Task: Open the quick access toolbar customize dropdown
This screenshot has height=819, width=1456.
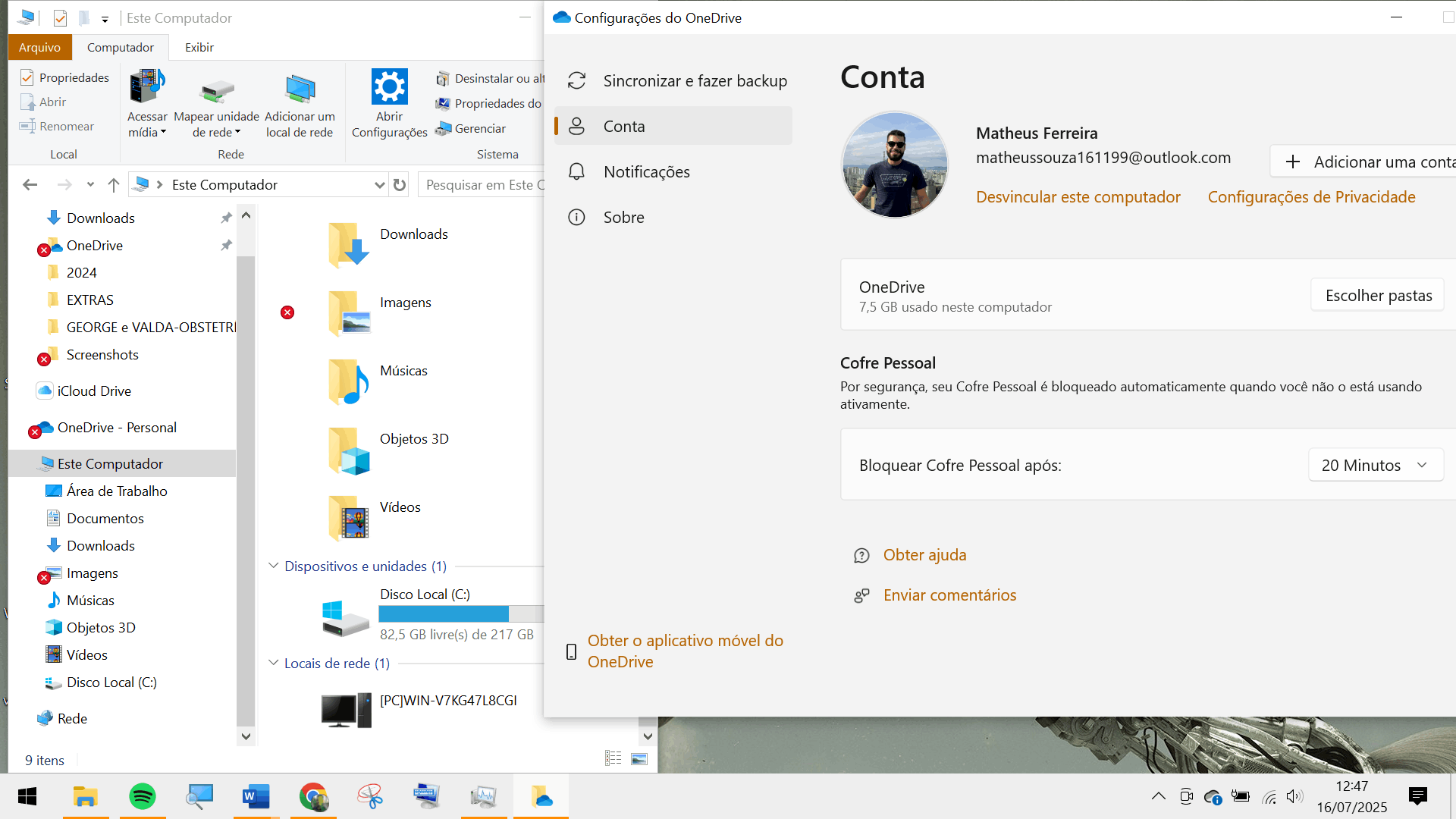Action: point(105,18)
